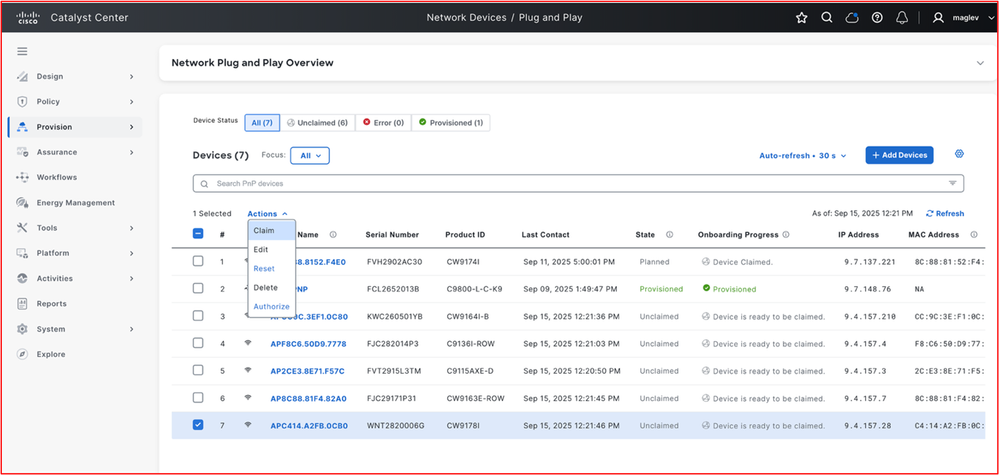This screenshot has width=999, height=475.
Task: Open device link AP8C88.81F4.82A0
Action: 308,399
